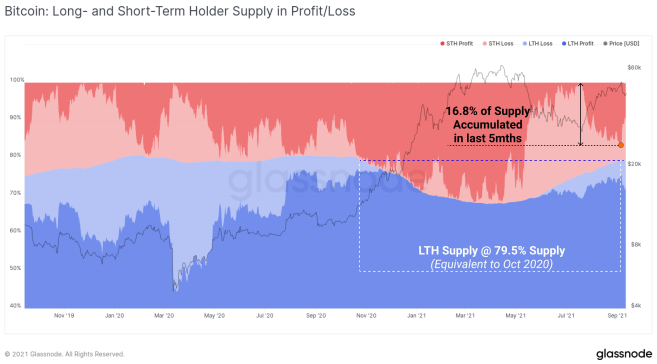
Task: Click the black double-headed arrow annotation
Action: [580, 114]
